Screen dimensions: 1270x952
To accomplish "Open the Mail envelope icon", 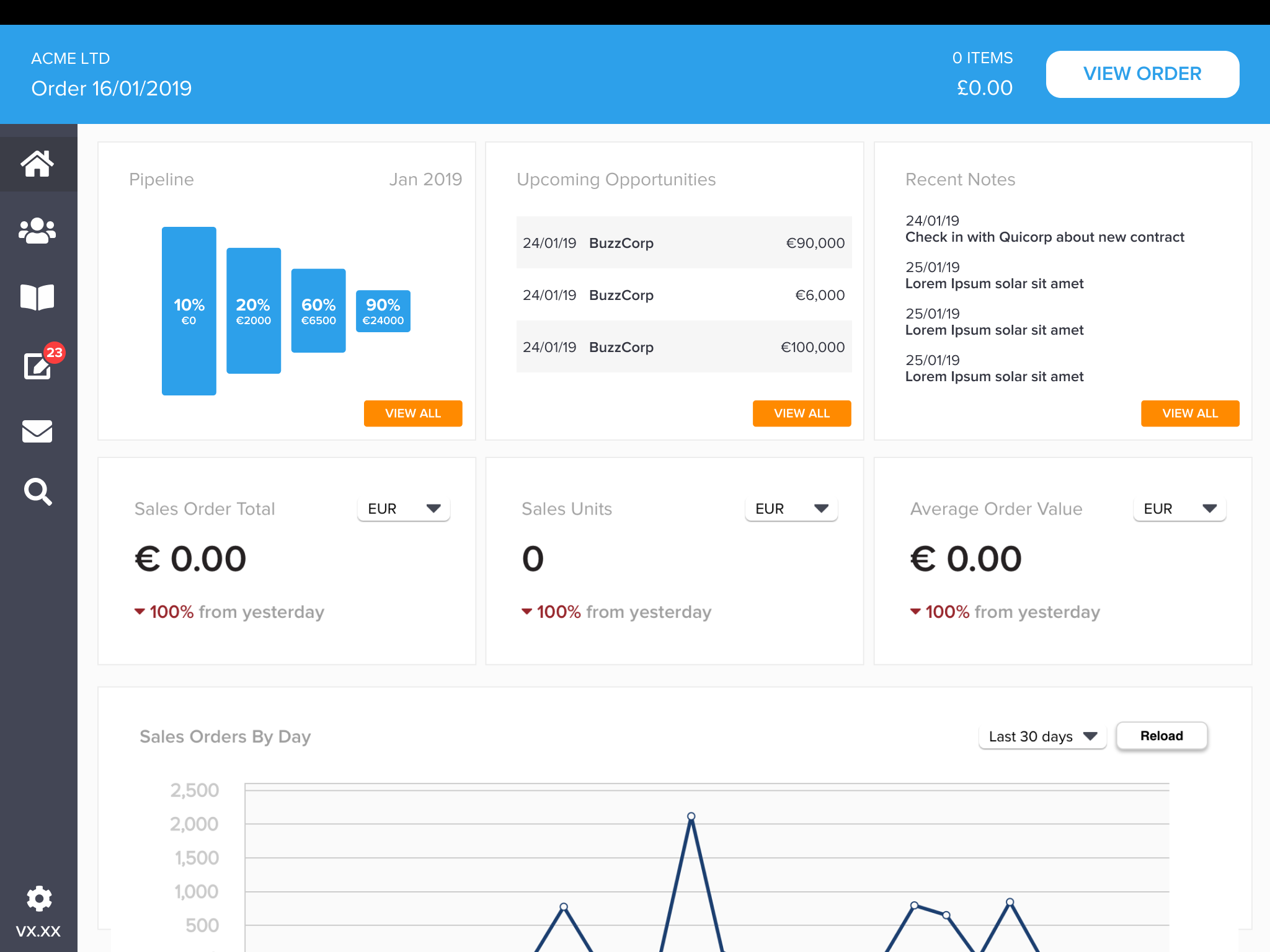I will coord(37,431).
